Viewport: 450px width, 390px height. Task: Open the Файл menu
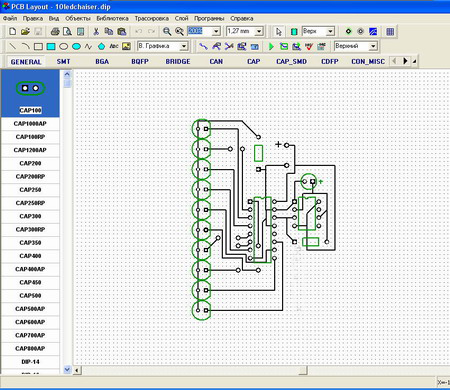click(10, 18)
